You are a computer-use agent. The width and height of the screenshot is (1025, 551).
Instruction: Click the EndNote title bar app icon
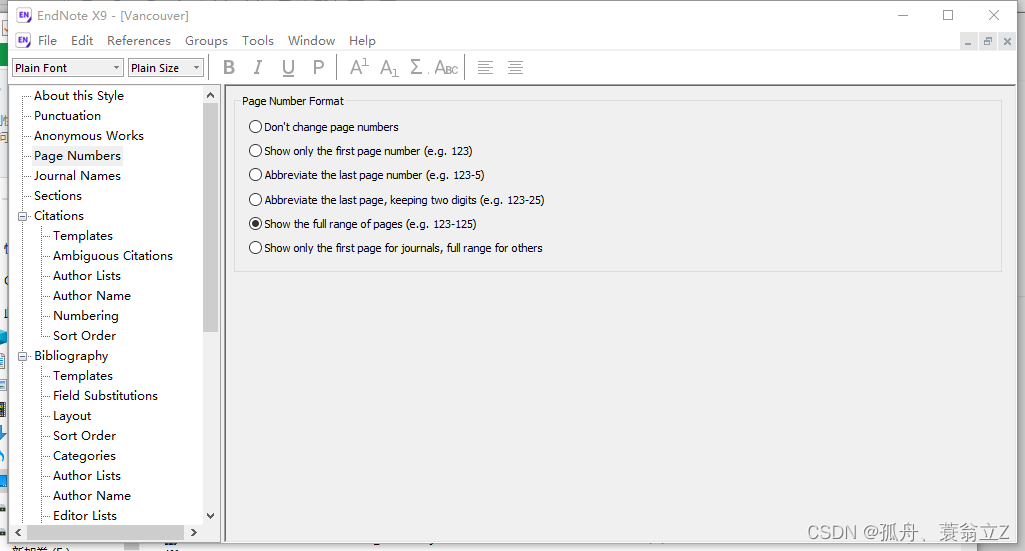pos(24,15)
